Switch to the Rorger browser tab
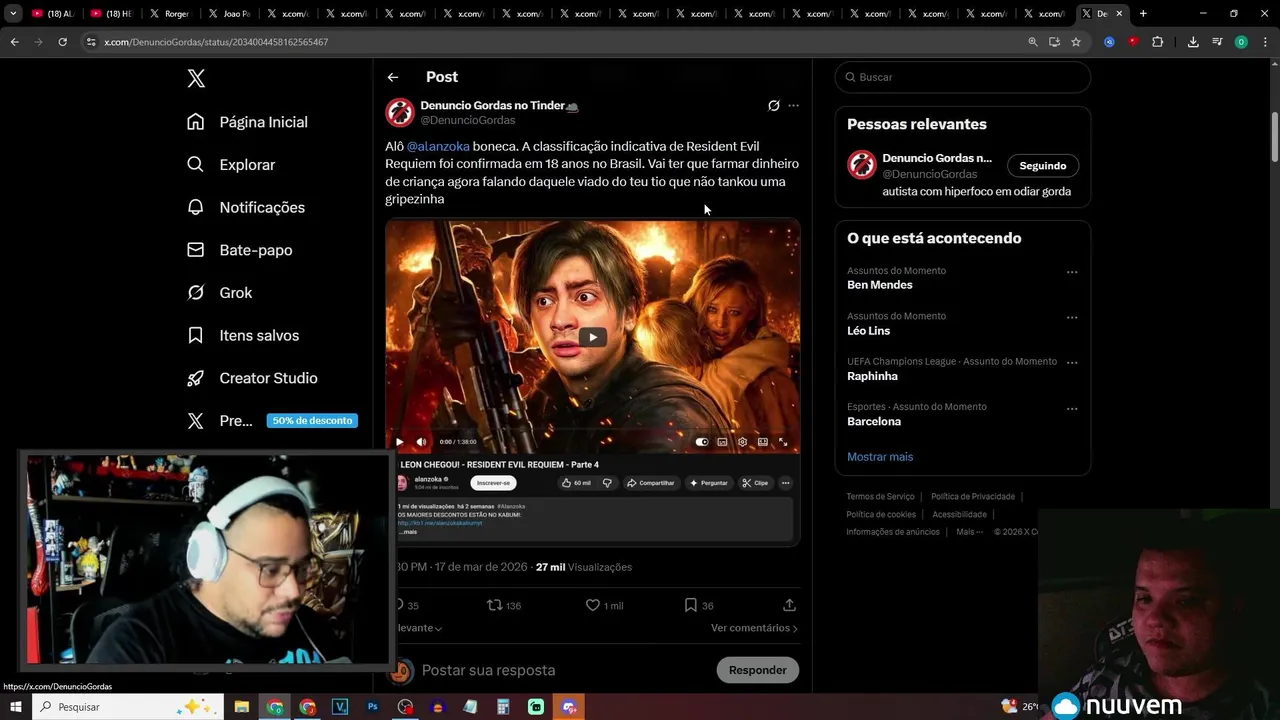Image resolution: width=1280 pixels, height=720 pixels. pos(170,14)
